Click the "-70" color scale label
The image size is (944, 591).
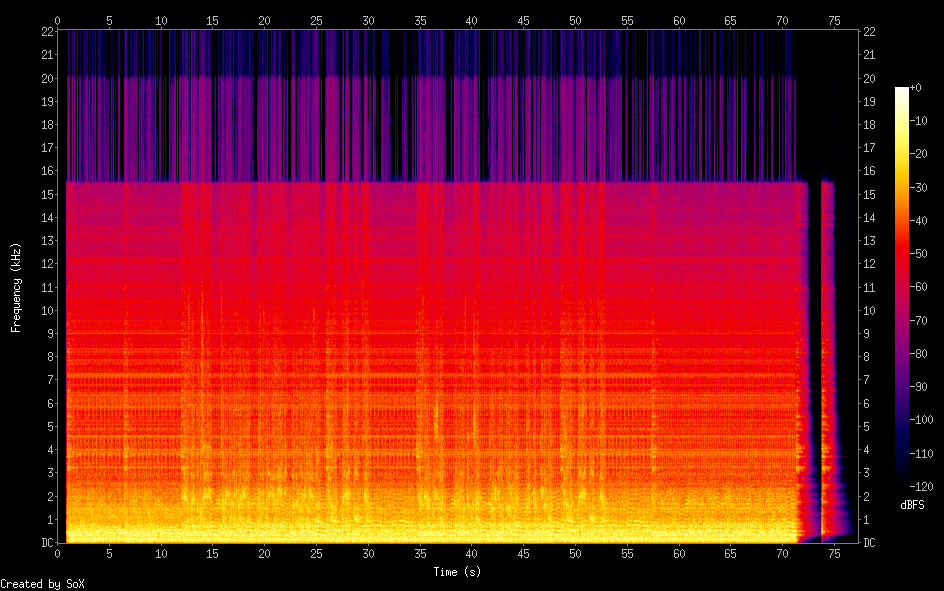pos(918,321)
